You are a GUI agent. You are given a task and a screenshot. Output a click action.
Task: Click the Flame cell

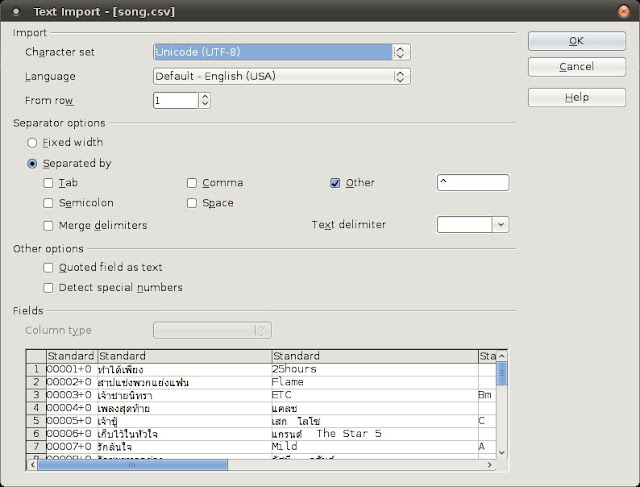pos(375,382)
